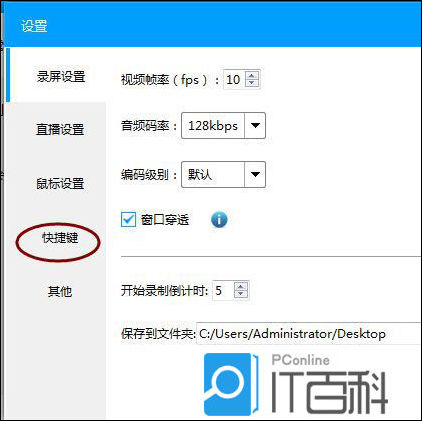This screenshot has height=421, width=422.
Task: Open the 直播设置 tab
Action: coord(60,129)
